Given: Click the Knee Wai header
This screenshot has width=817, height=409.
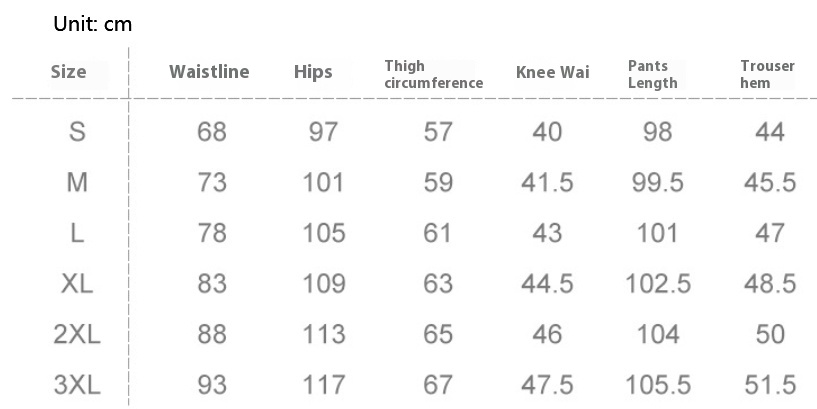Looking at the screenshot, I should pos(552,72).
